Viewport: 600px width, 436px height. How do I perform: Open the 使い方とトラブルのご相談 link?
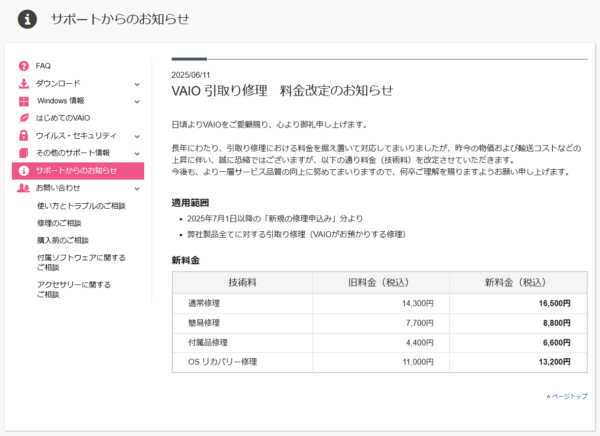(x=81, y=206)
